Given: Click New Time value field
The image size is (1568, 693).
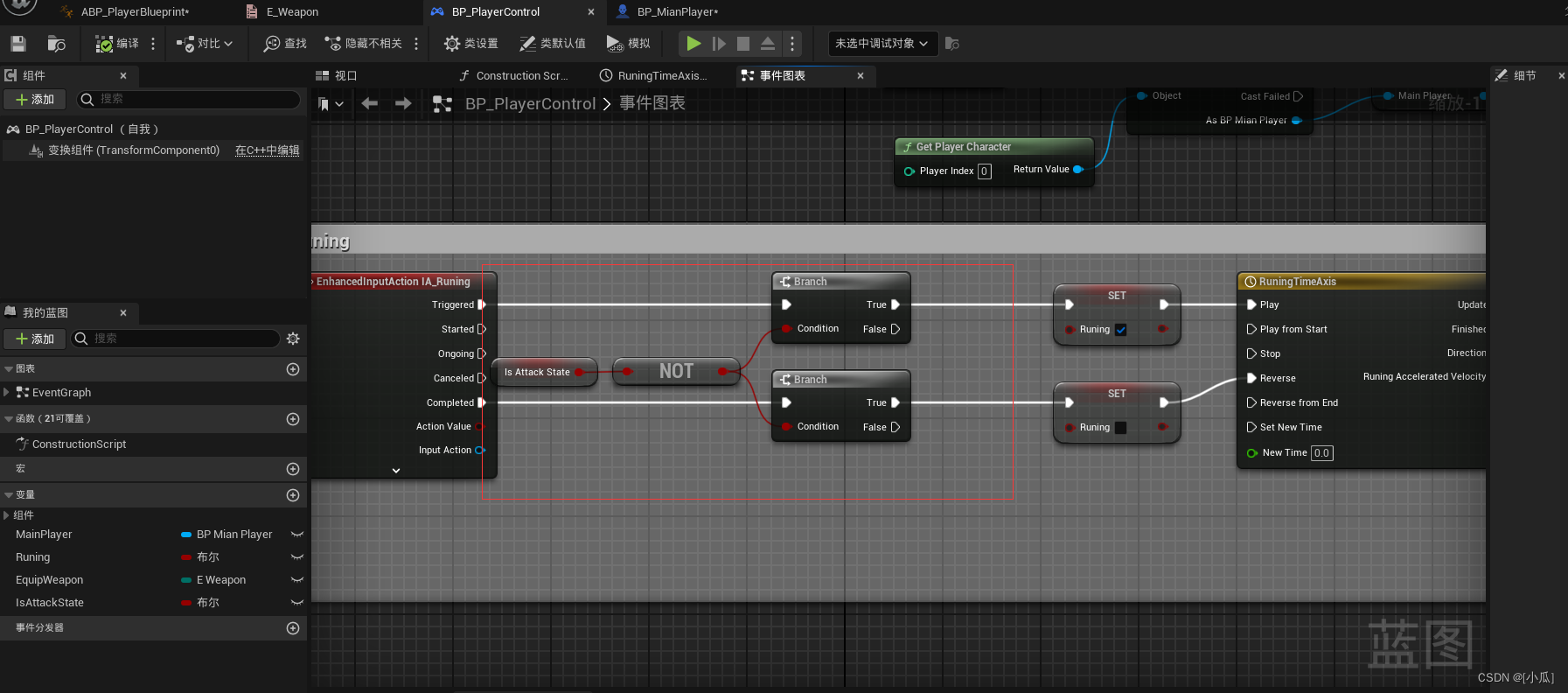Looking at the screenshot, I should coord(1322,453).
